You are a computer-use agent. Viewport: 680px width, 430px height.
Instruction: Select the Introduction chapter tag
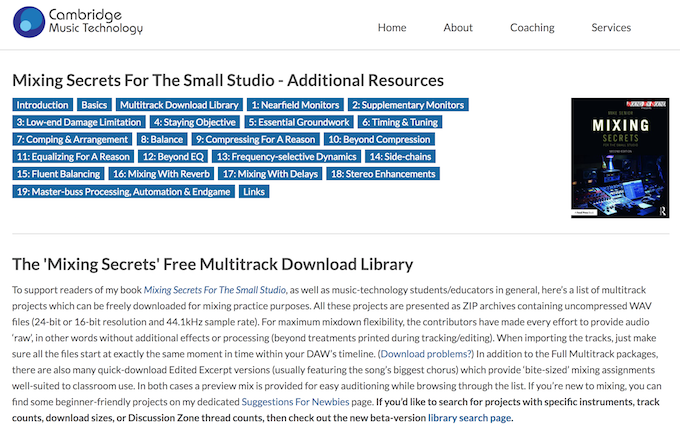tap(42, 105)
